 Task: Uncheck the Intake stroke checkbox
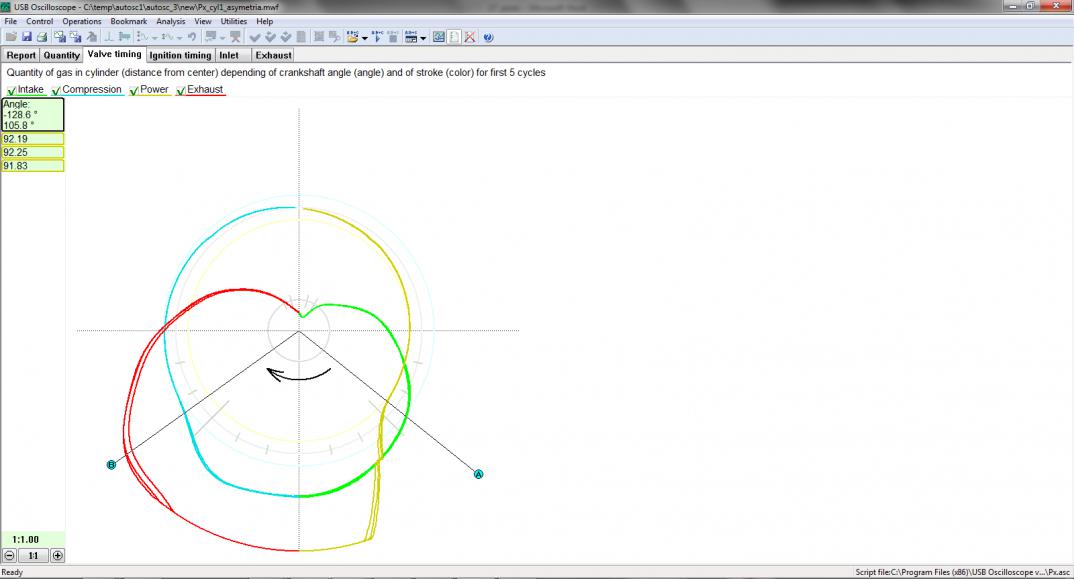coord(11,91)
